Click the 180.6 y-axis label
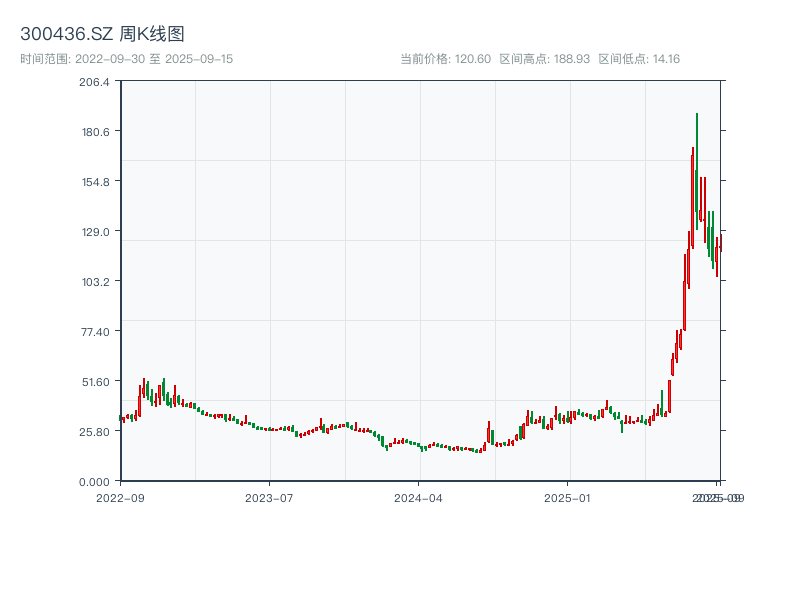 coord(96,132)
